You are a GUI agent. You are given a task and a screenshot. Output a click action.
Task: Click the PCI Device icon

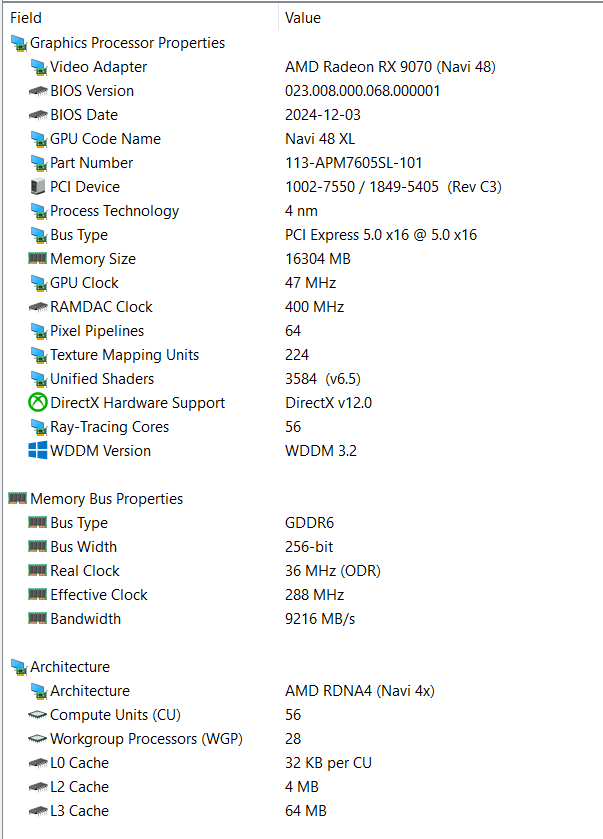[38, 187]
